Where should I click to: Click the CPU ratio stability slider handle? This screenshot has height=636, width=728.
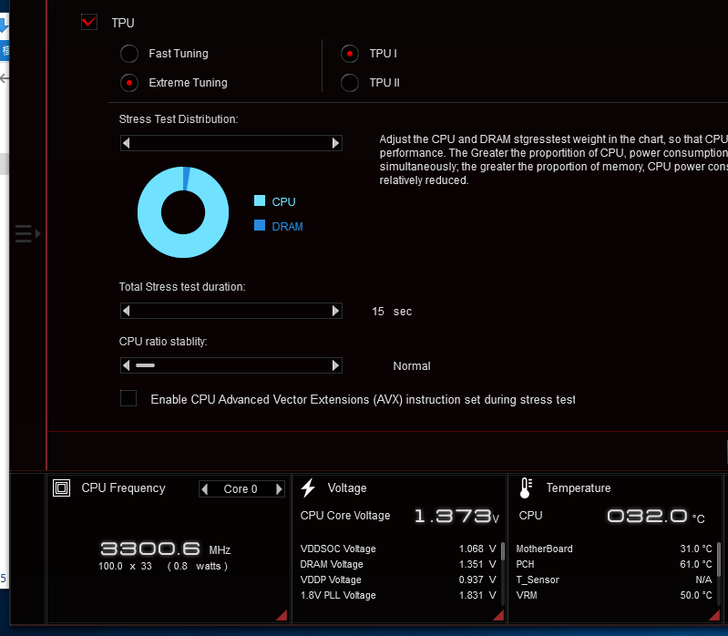[x=145, y=366]
